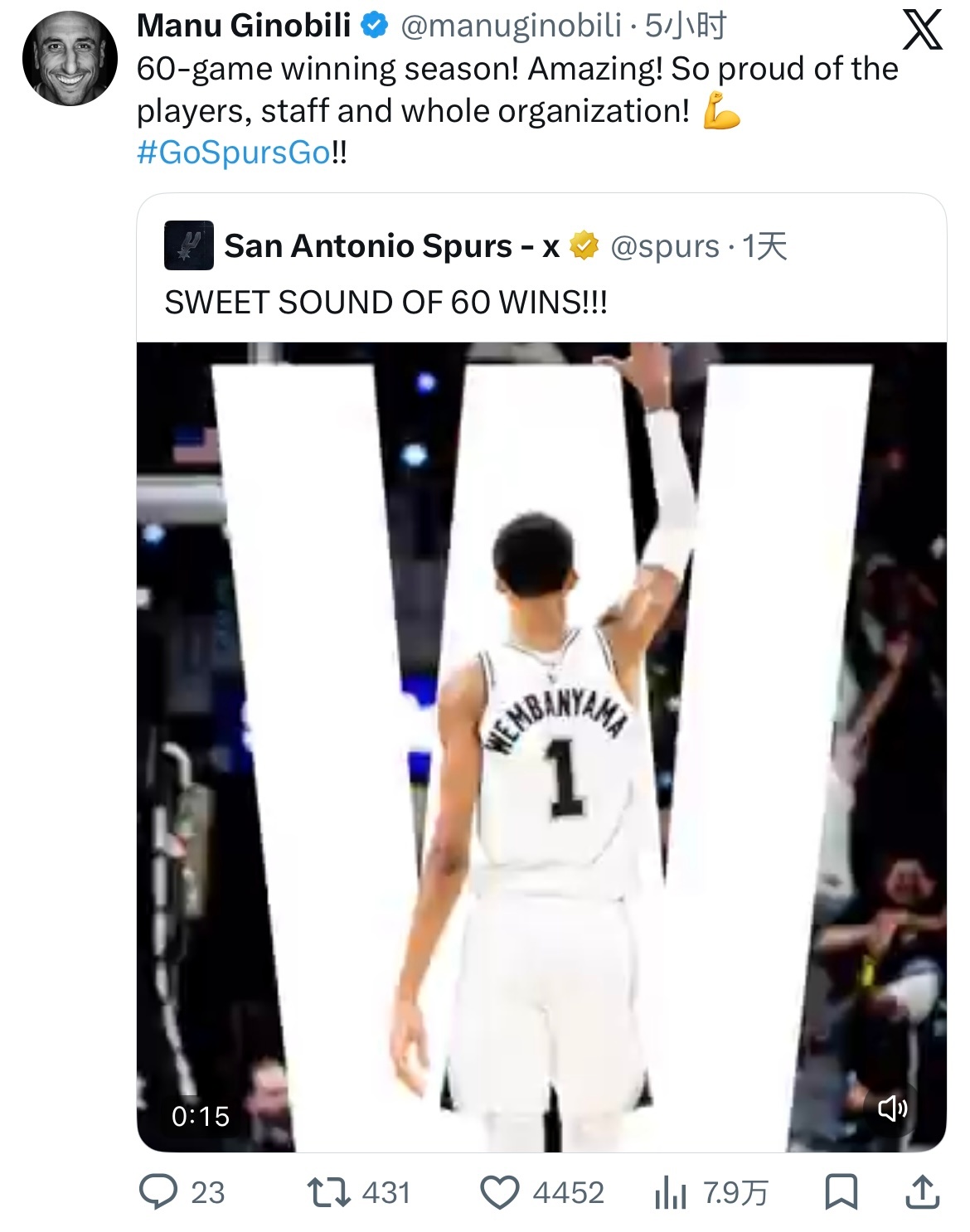Open the #GoSpursGo hashtag
Image resolution: width=970 pixels, height=1232 pixels.
click(234, 153)
